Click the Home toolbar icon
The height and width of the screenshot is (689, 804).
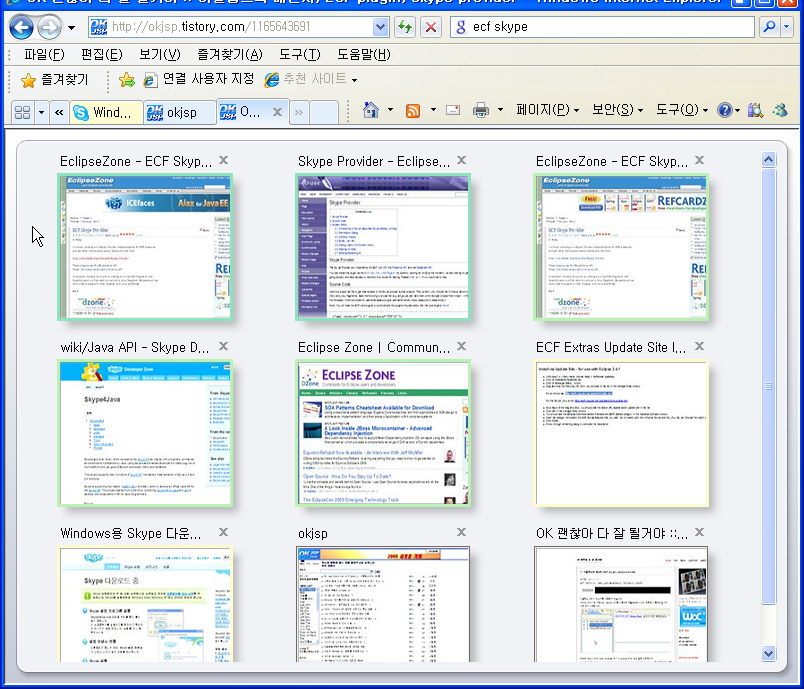point(370,110)
